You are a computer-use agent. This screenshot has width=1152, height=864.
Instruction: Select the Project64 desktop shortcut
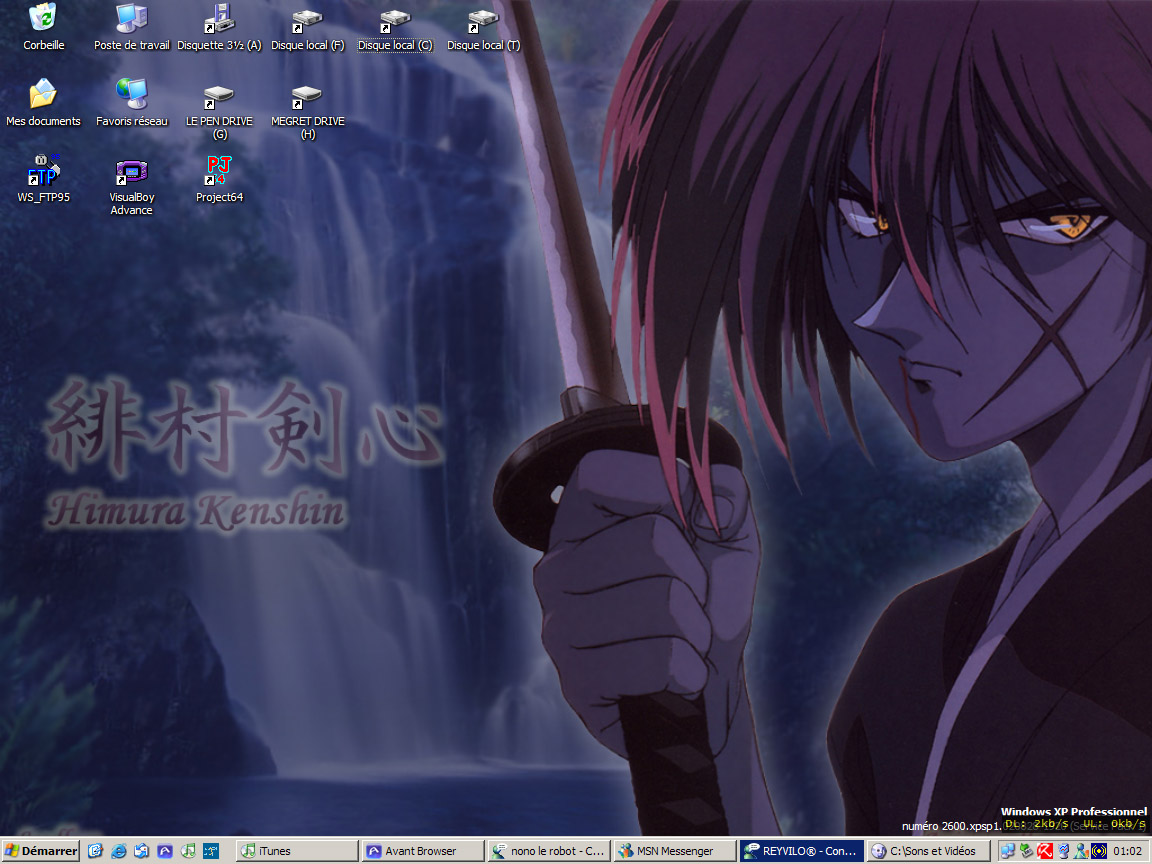[x=219, y=179]
